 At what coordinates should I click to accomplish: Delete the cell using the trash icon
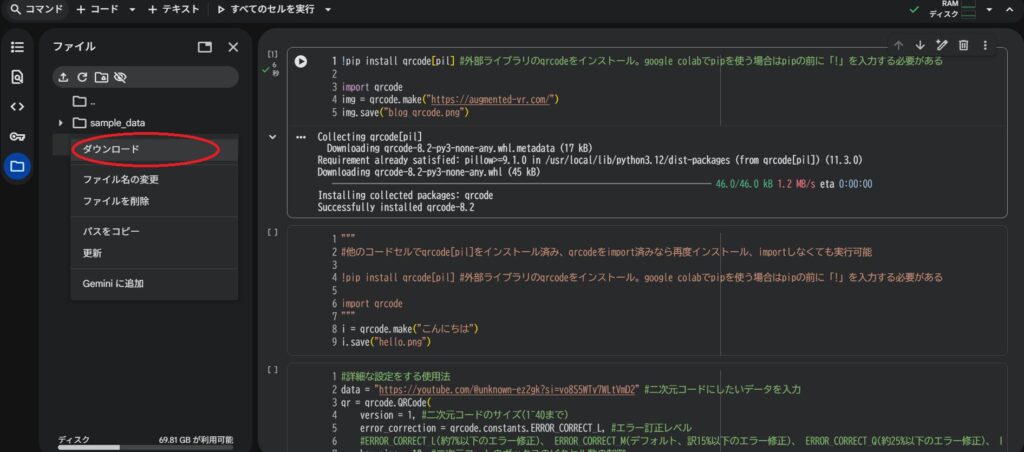click(x=963, y=45)
